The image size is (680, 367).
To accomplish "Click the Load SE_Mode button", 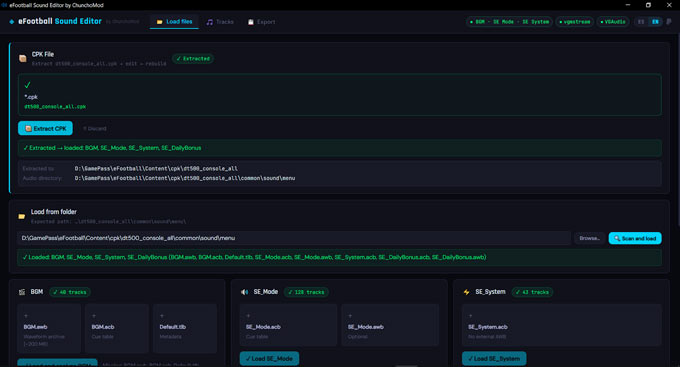I will pyautogui.click(x=269, y=358).
